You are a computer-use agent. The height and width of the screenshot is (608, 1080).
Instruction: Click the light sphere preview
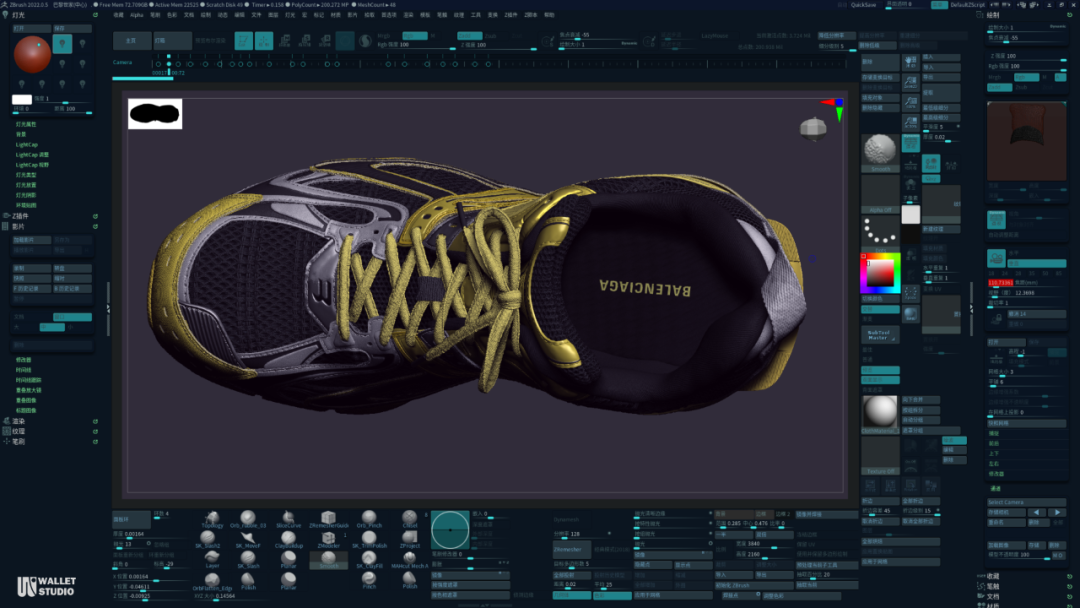click(32, 54)
